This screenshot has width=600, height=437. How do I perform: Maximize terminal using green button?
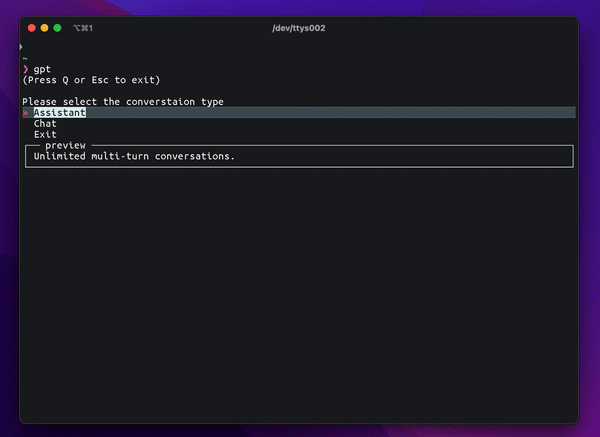point(57,28)
